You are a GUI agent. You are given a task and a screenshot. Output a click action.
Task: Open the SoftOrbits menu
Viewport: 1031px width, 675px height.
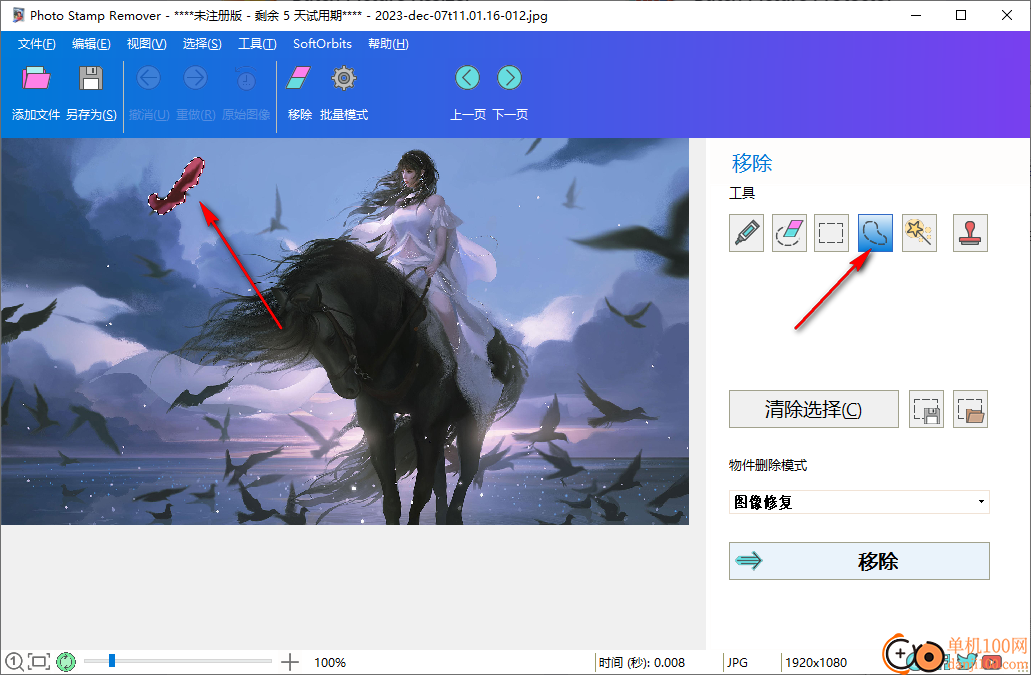pyautogui.click(x=322, y=44)
